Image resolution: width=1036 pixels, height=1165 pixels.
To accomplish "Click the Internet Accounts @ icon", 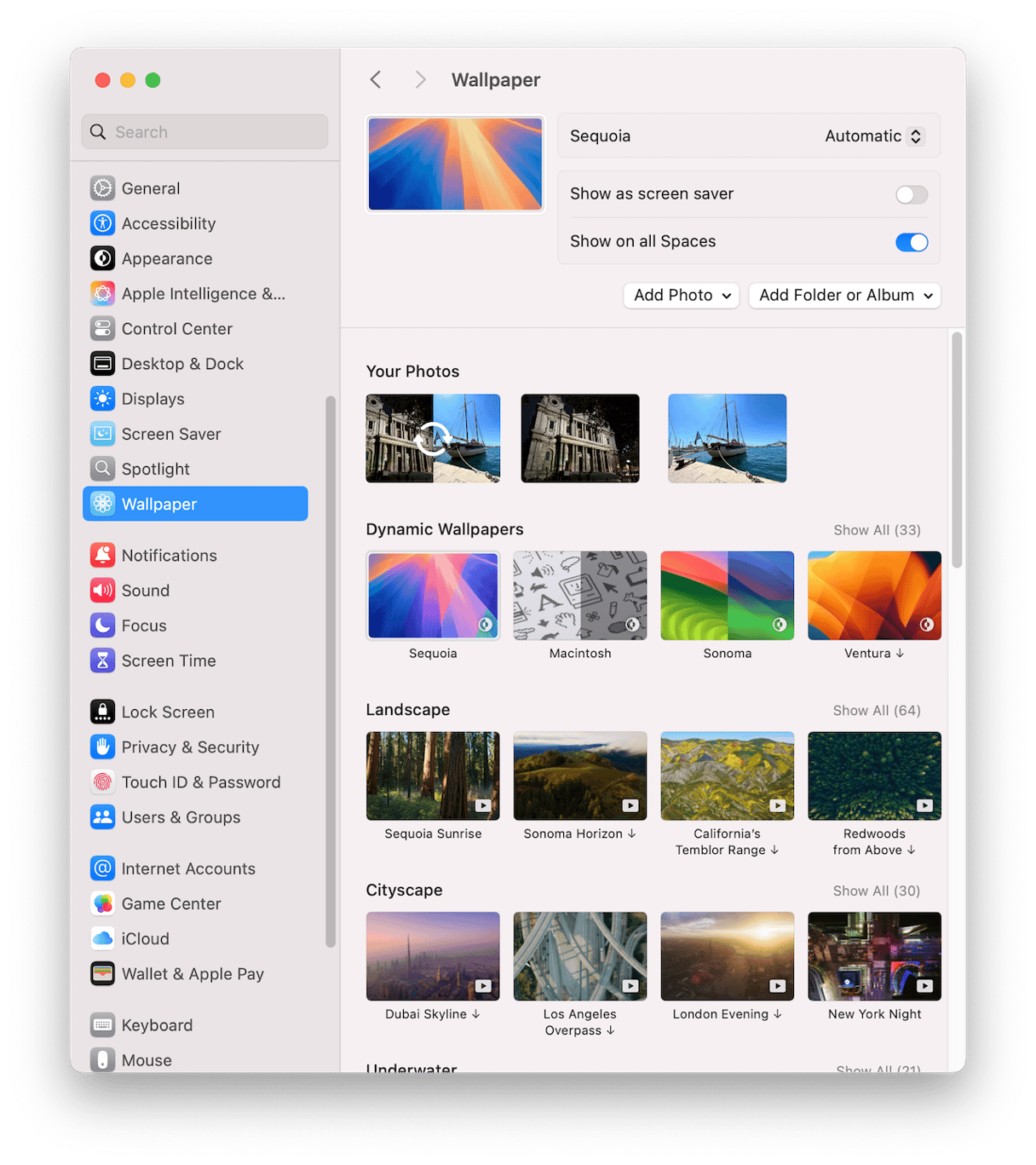I will coord(102,868).
